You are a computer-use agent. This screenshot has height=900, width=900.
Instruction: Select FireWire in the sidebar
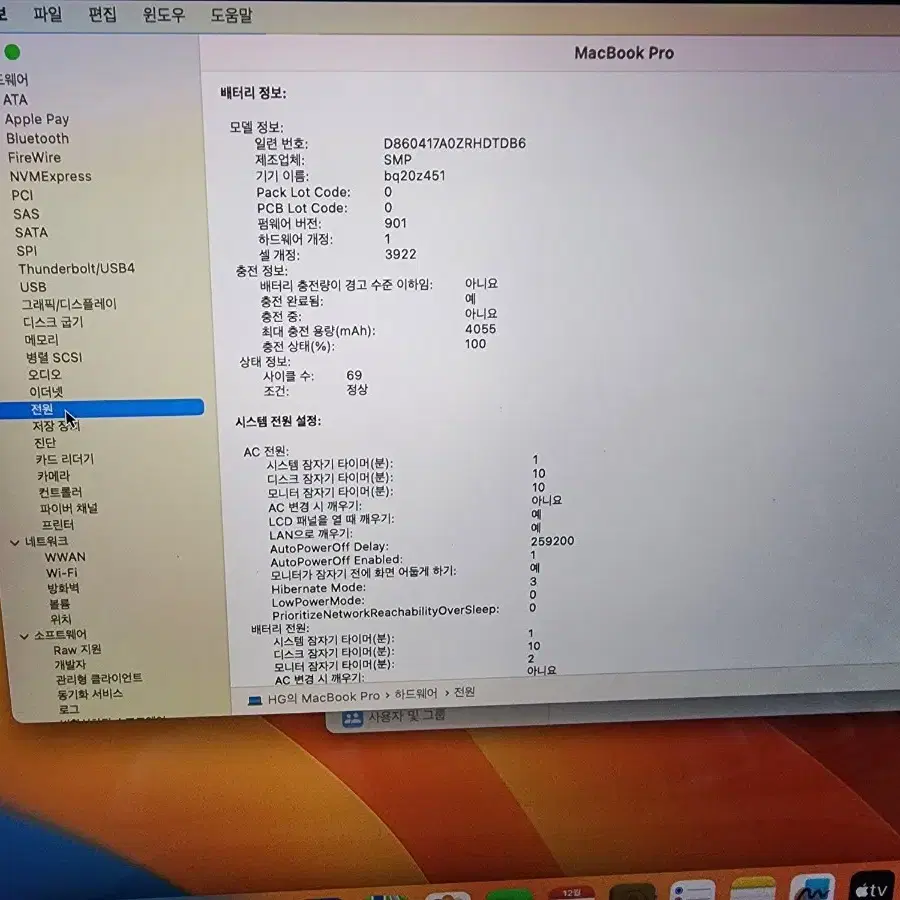[34, 157]
